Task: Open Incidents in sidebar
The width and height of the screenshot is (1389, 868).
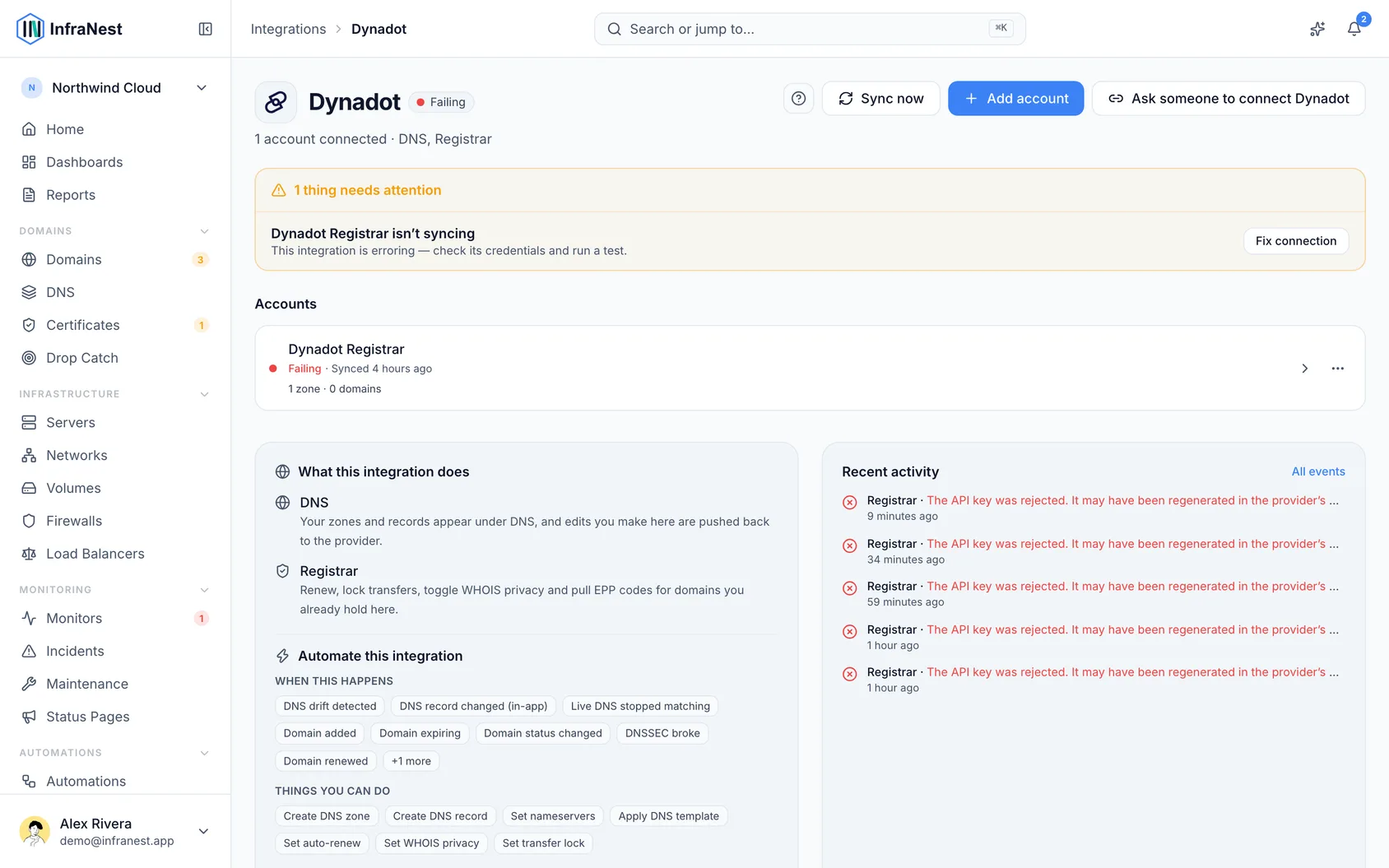Action: (115, 651)
